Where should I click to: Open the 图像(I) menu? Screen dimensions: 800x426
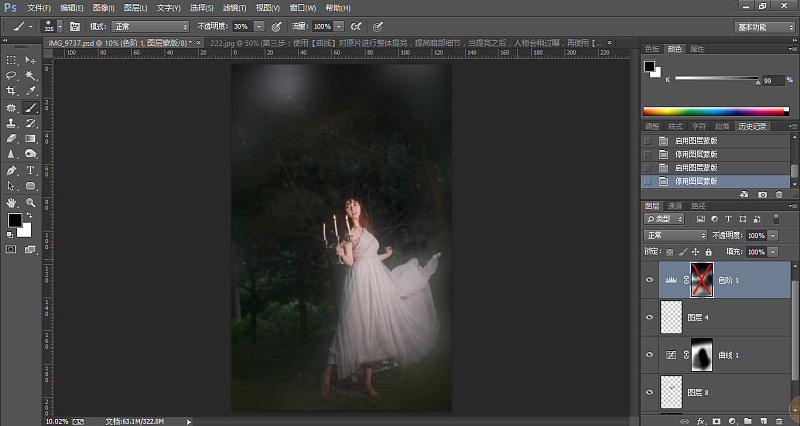104,8
